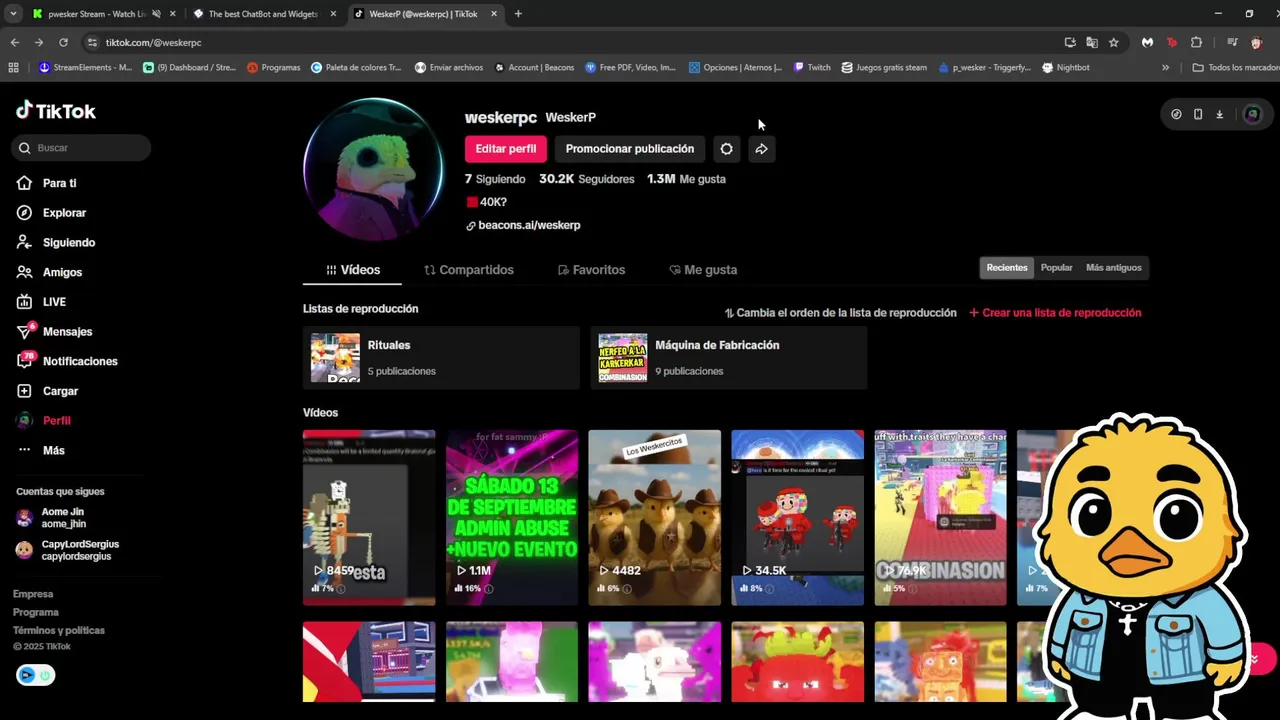The width and height of the screenshot is (1280, 720).
Task: Open the browser extensions puzzle icon
Action: tap(1196, 42)
